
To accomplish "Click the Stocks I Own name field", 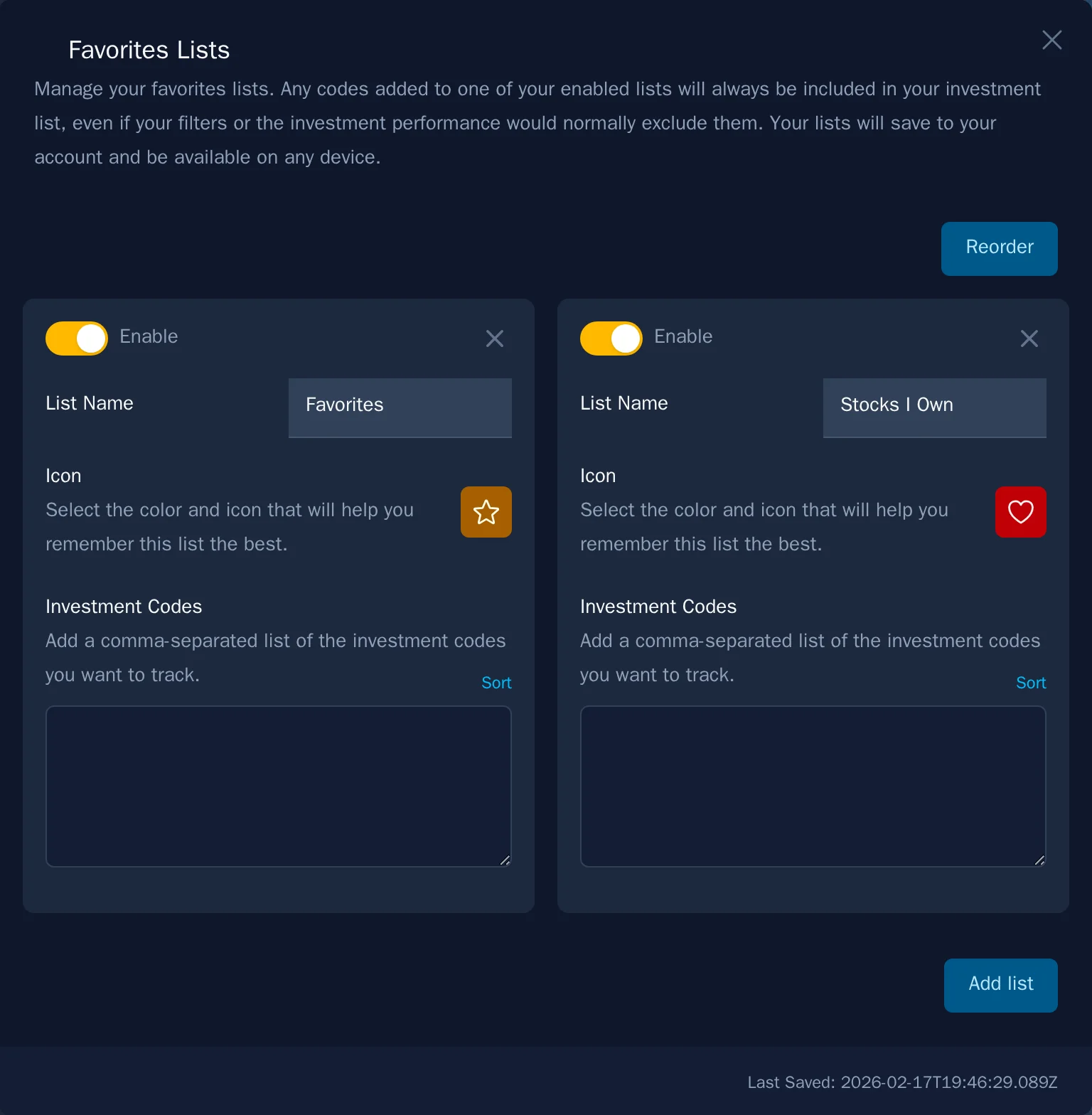I will (934, 407).
